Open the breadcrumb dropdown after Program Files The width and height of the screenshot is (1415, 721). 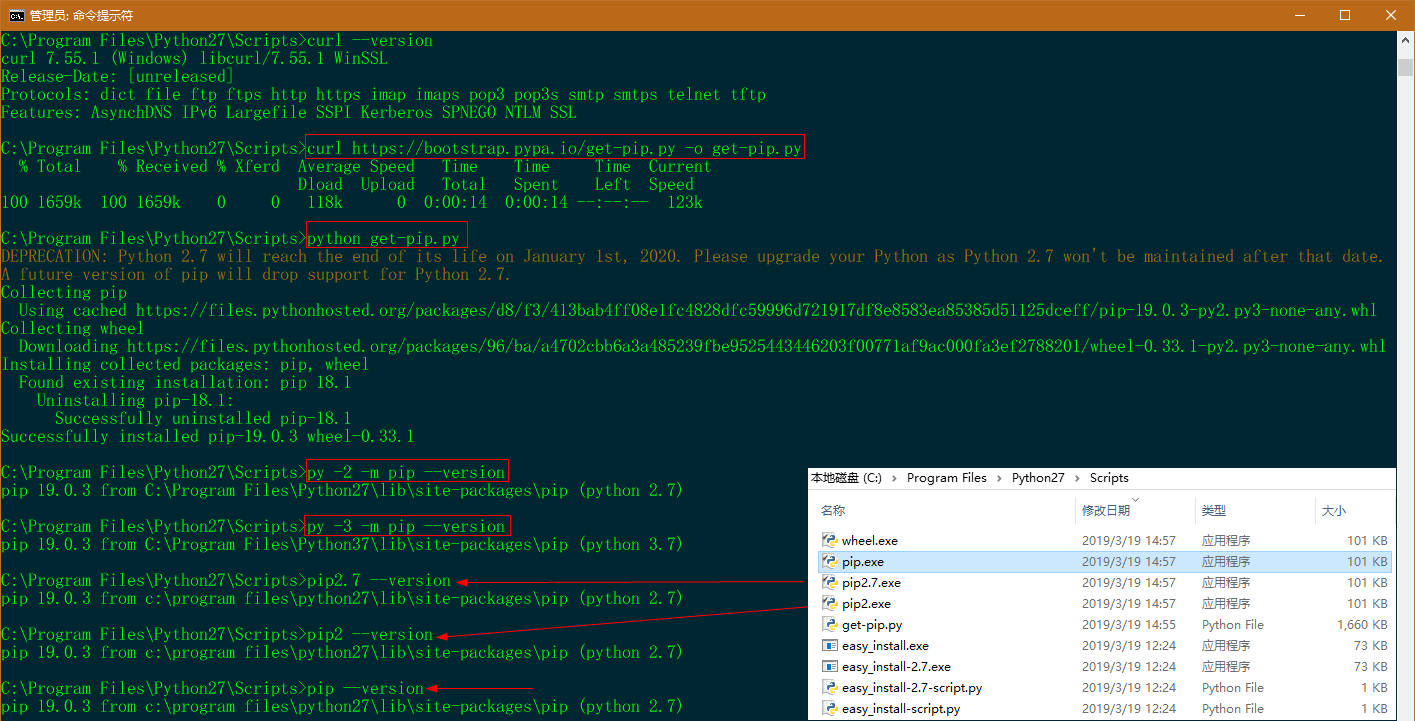click(x=998, y=478)
